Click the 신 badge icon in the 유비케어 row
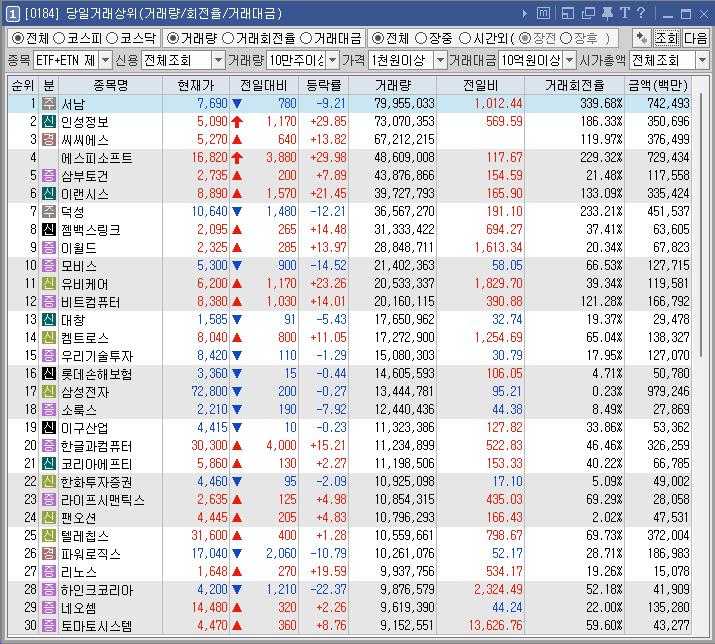Image resolution: width=715 pixels, height=644 pixels. coord(49,284)
